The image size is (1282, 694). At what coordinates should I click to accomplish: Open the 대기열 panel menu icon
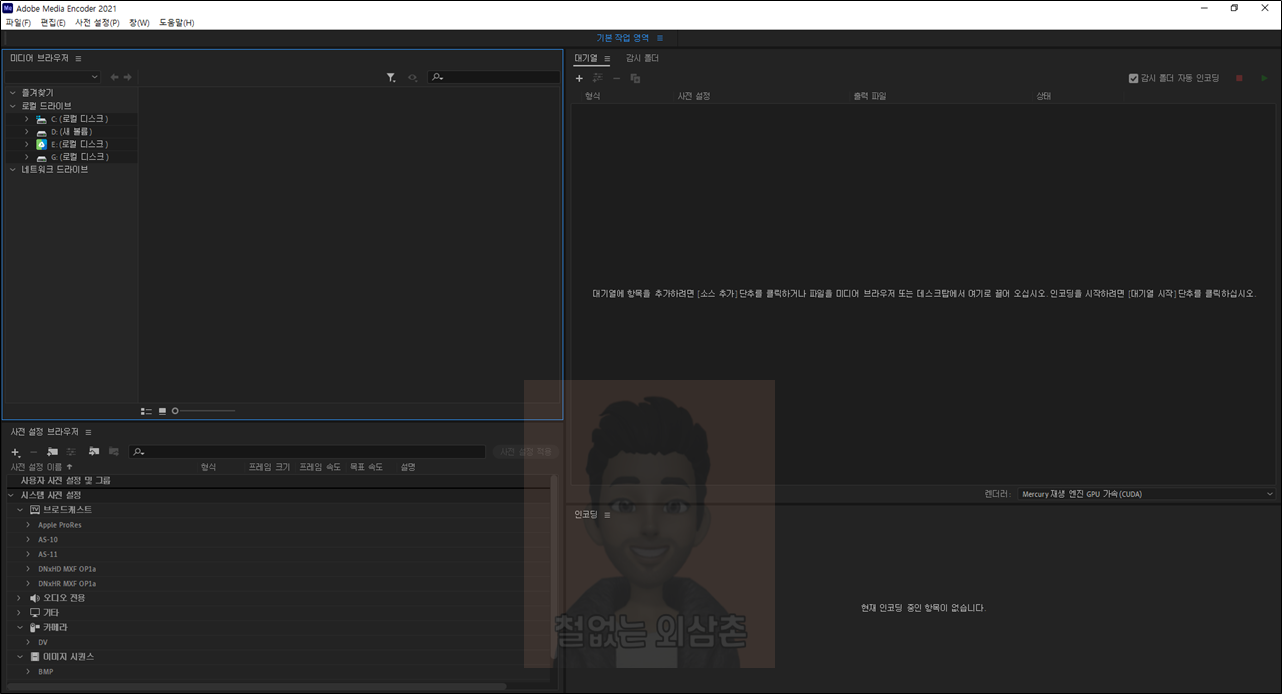pyautogui.click(x=607, y=58)
